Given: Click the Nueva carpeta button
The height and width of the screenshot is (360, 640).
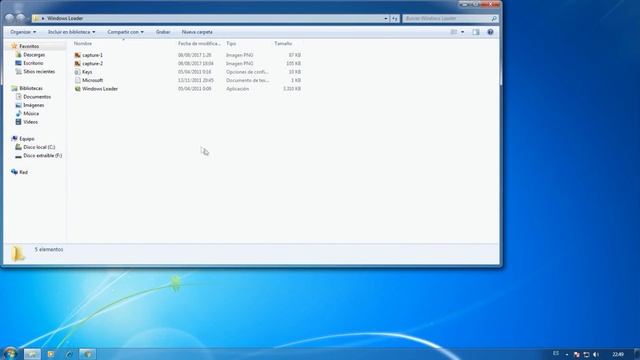Looking at the screenshot, I should tap(197, 32).
